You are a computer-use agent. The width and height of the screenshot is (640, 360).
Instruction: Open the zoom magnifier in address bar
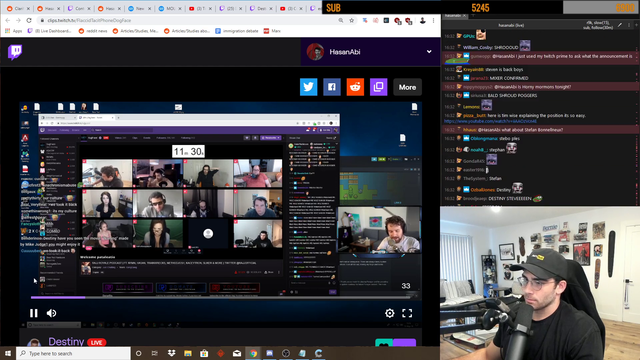point(341,20)
